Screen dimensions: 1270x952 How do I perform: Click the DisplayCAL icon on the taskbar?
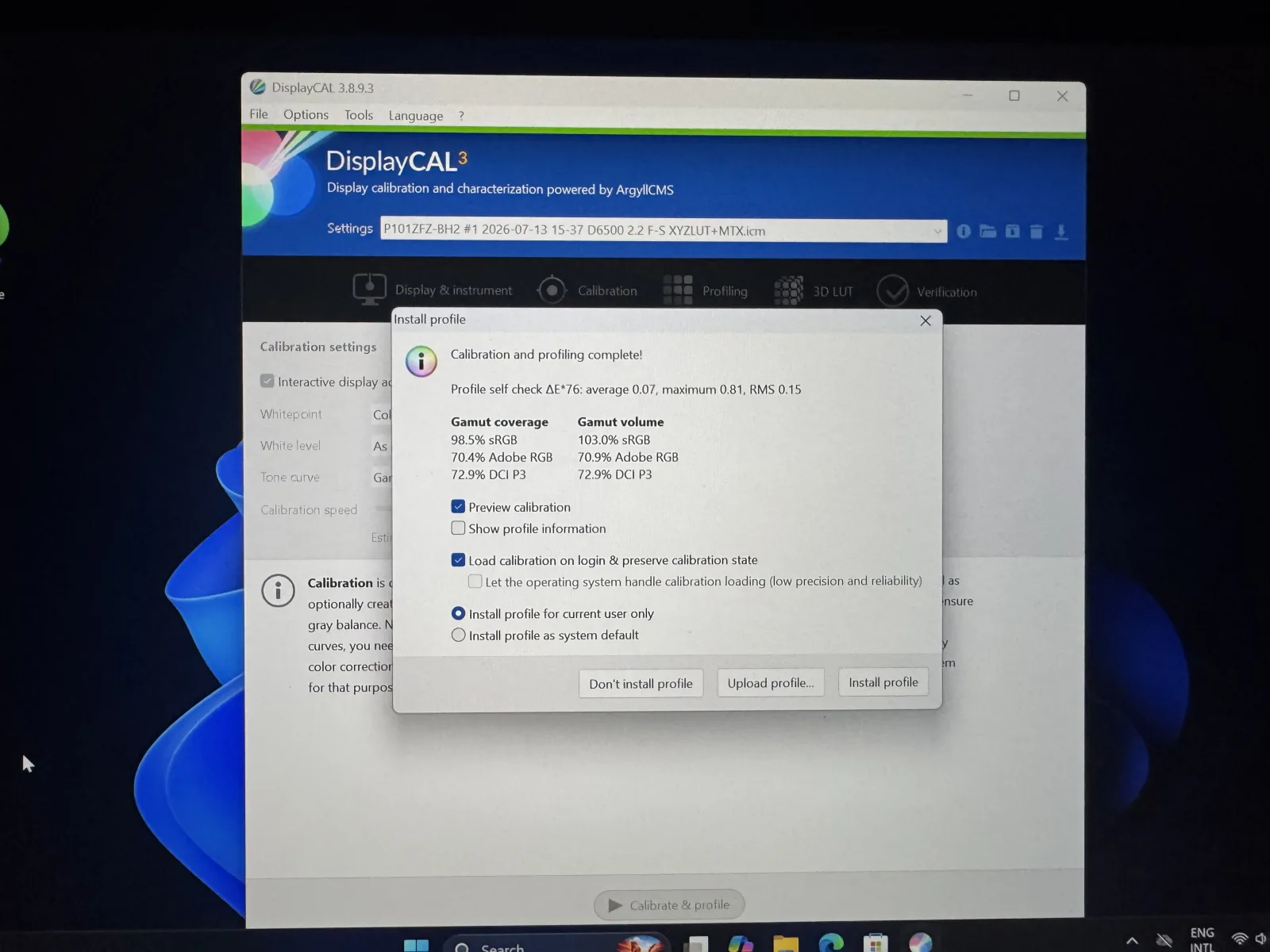coord(921,942)
